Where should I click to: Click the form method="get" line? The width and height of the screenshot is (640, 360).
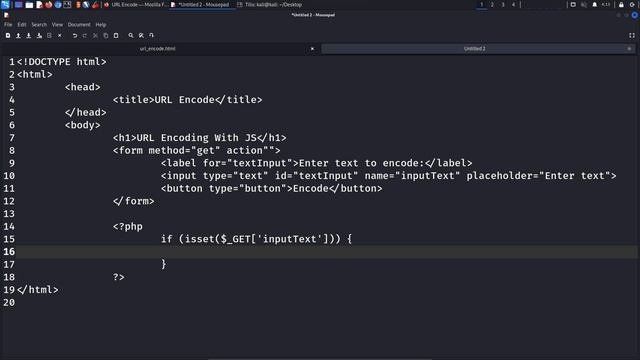pos(196,150)
